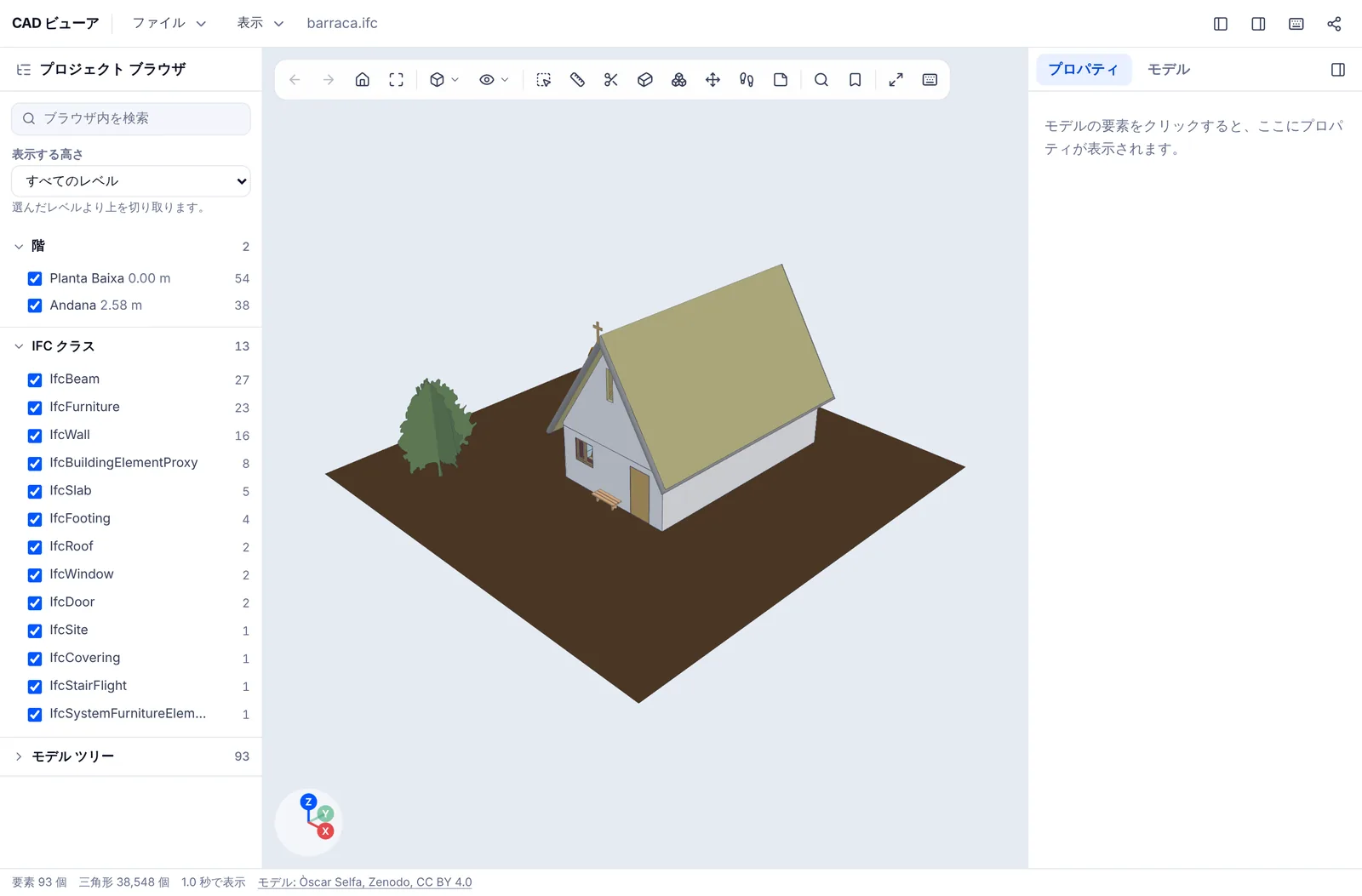
Task: Click the share icon at top right
Action: coord(1334,24)
